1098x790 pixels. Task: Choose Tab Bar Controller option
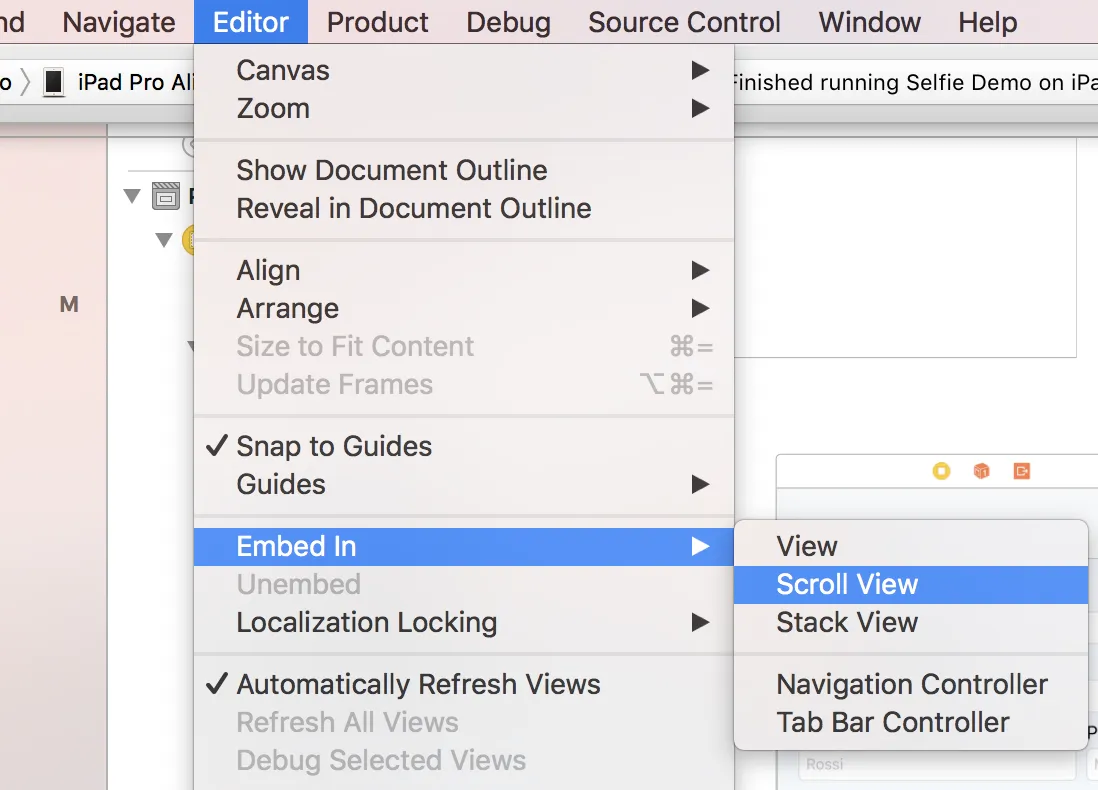pos(893,722)
